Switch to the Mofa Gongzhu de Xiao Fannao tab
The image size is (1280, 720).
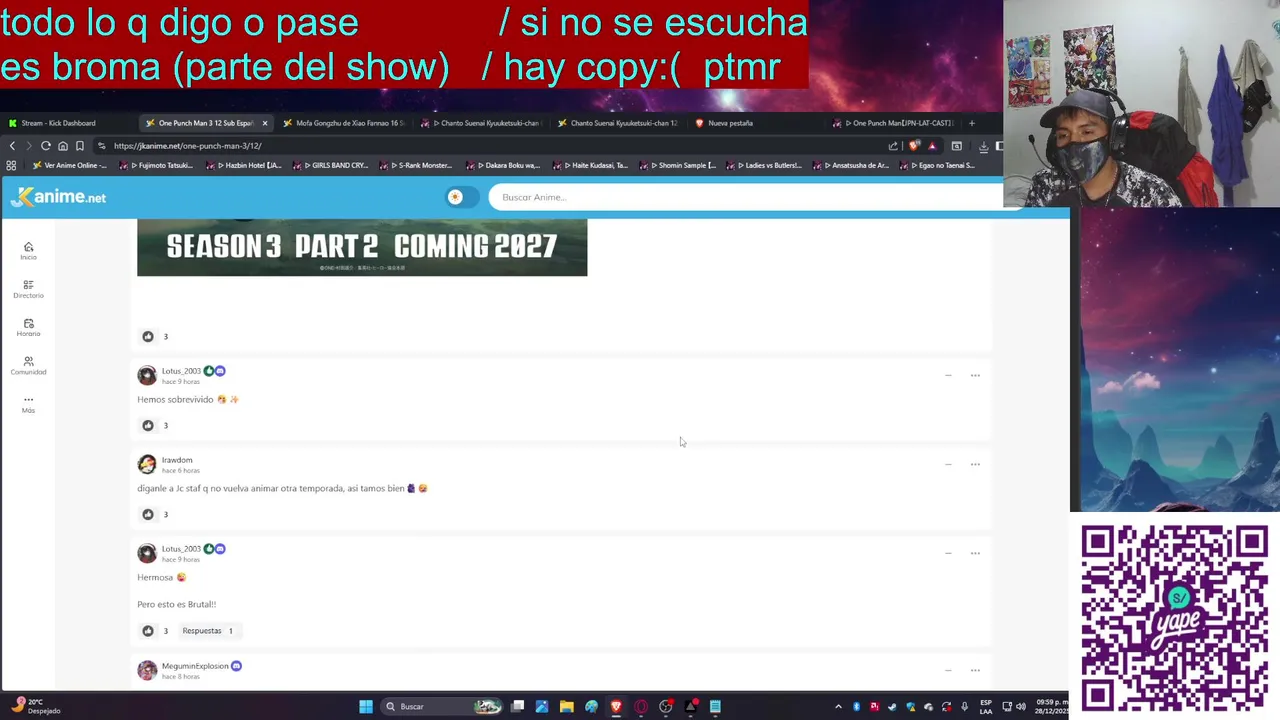click(x=343, y=123)
